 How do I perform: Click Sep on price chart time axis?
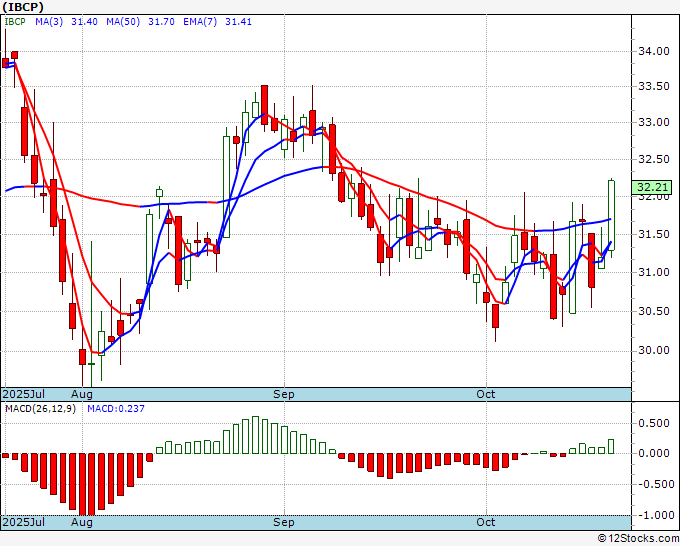(284, 394)
